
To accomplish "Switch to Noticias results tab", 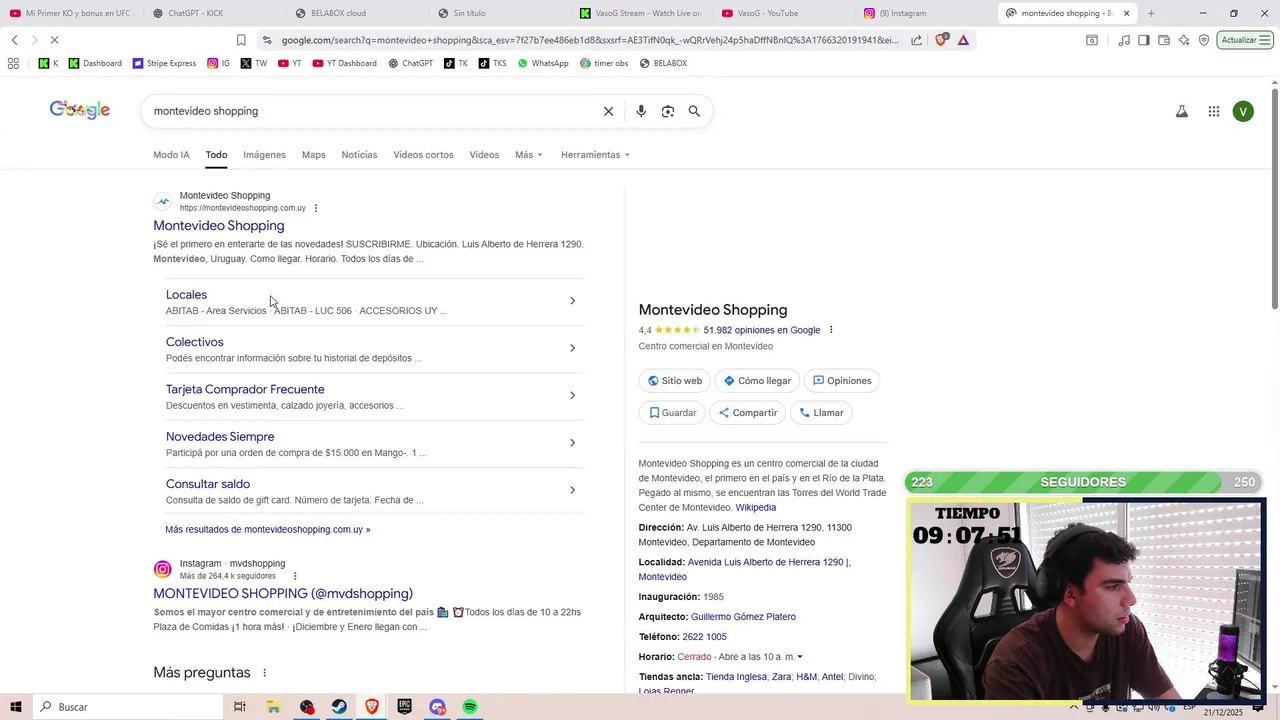I will click(359, 155).
